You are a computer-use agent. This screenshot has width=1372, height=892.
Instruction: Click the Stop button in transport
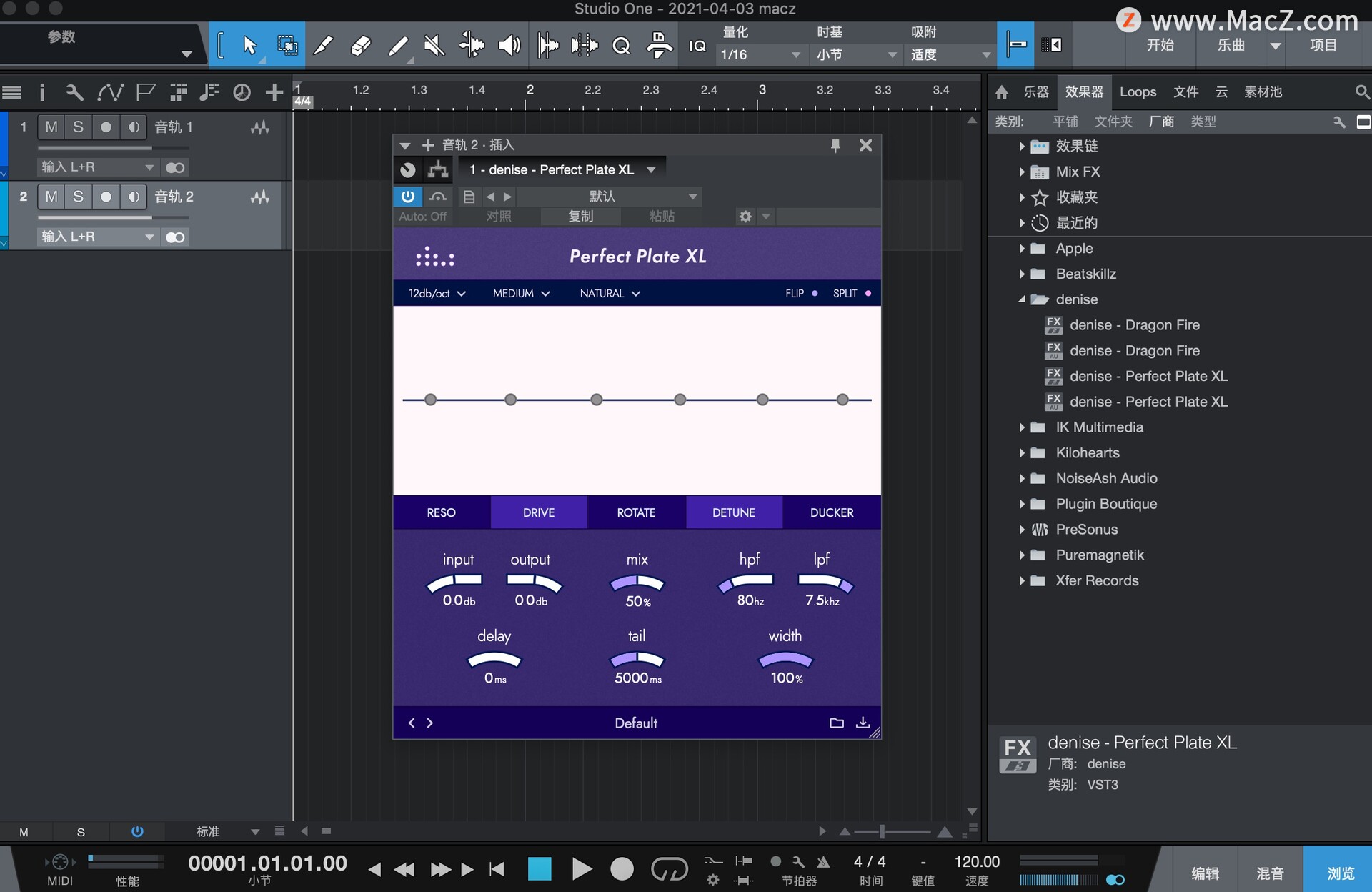coord(540,868)
